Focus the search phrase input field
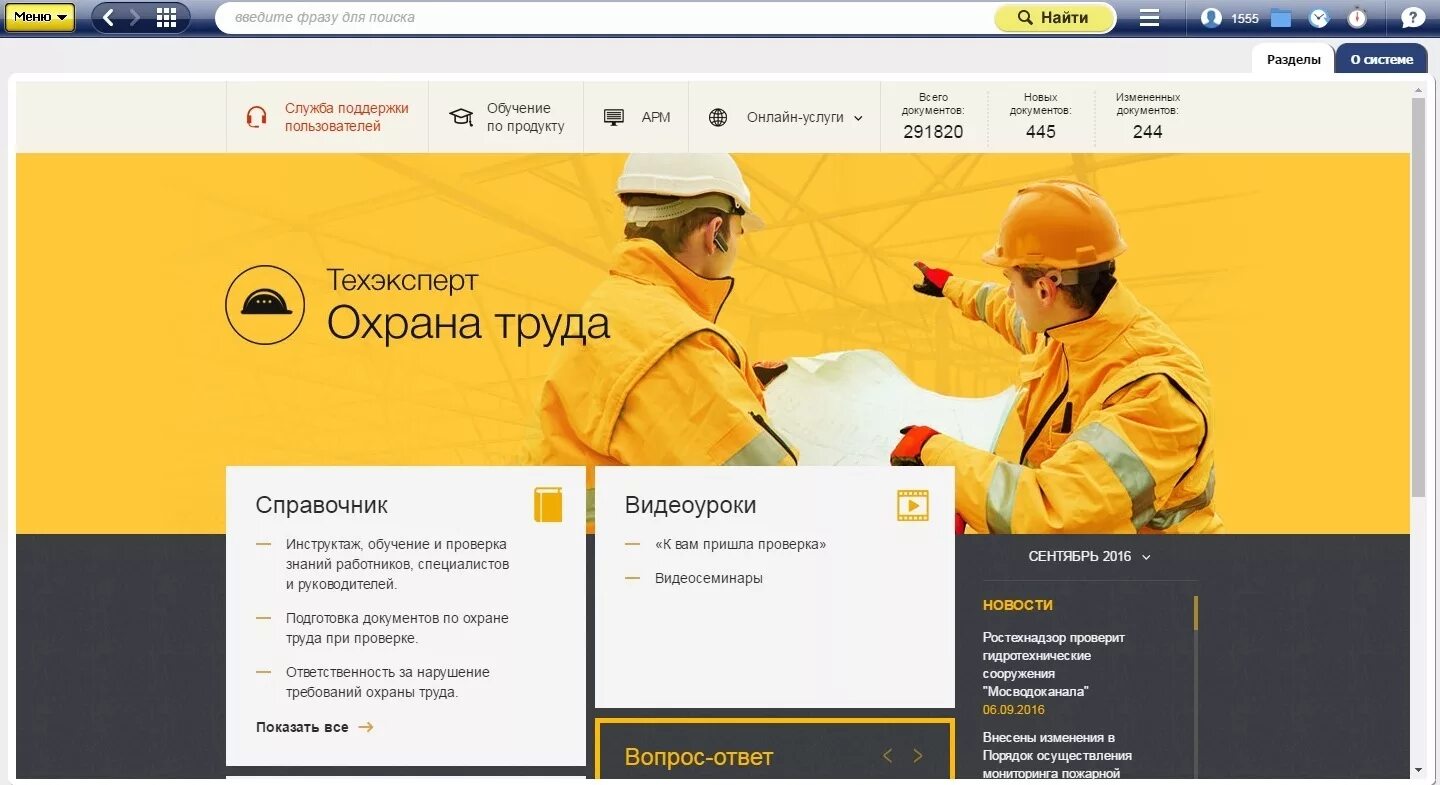The height and width of the screenshot is (785, 1440). click(x=605, y=17)
